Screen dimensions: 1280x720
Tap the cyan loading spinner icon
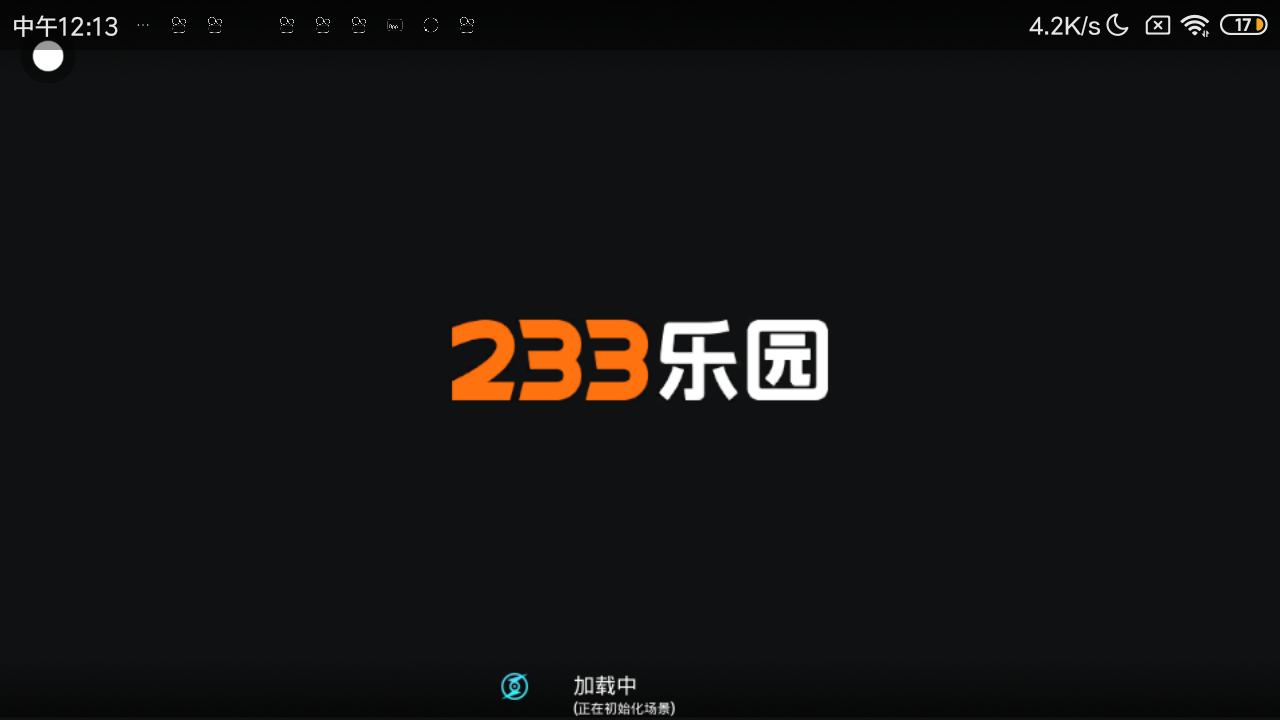click(514, 686)
